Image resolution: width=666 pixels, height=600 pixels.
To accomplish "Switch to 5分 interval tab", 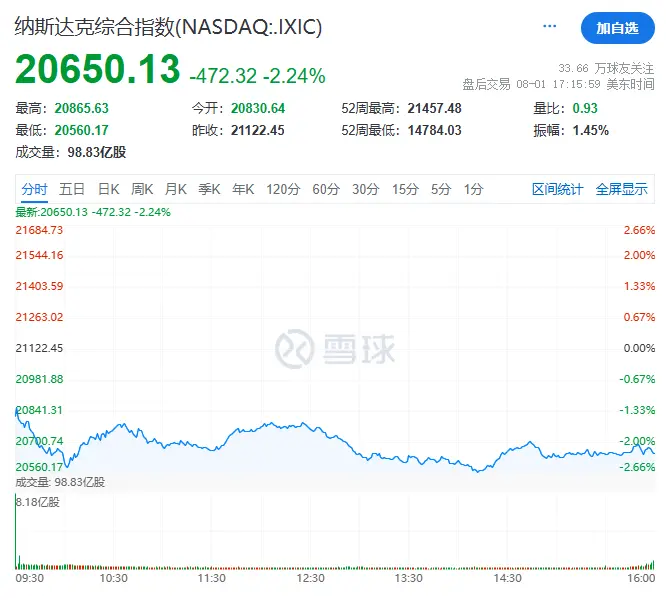I will pos(440,189).
